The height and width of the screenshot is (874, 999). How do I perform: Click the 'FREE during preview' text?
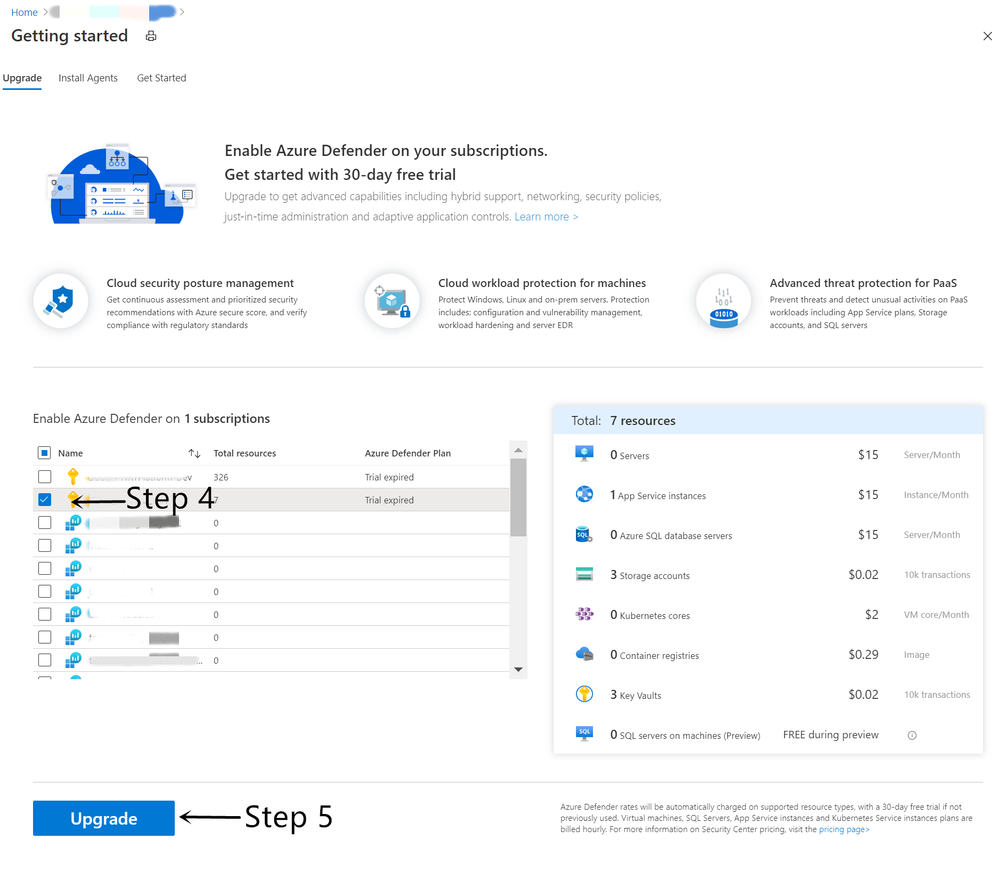click(831, 734)
